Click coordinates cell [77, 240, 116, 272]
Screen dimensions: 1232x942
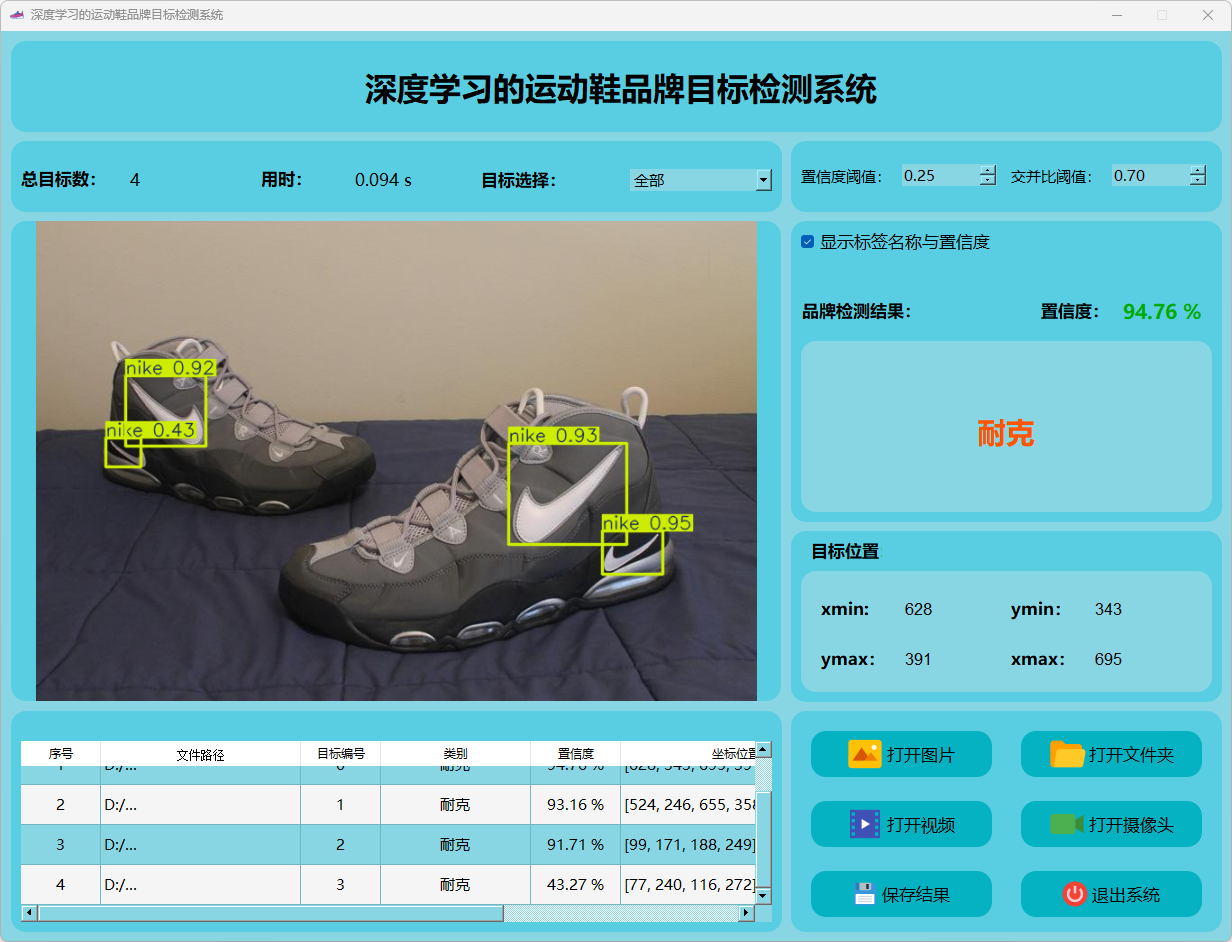(x=688, y=884)
